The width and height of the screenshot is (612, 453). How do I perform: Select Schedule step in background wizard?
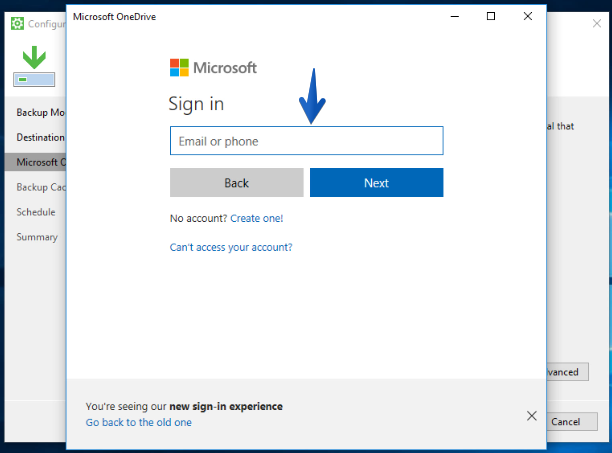(36, 212)
